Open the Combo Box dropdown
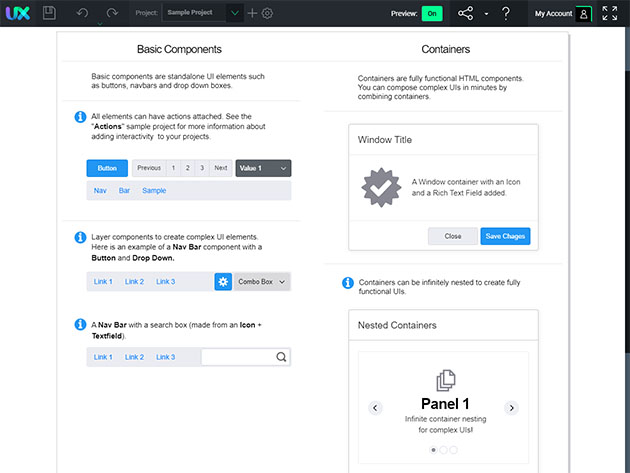The image size is (630, 473). click(262, 282)
